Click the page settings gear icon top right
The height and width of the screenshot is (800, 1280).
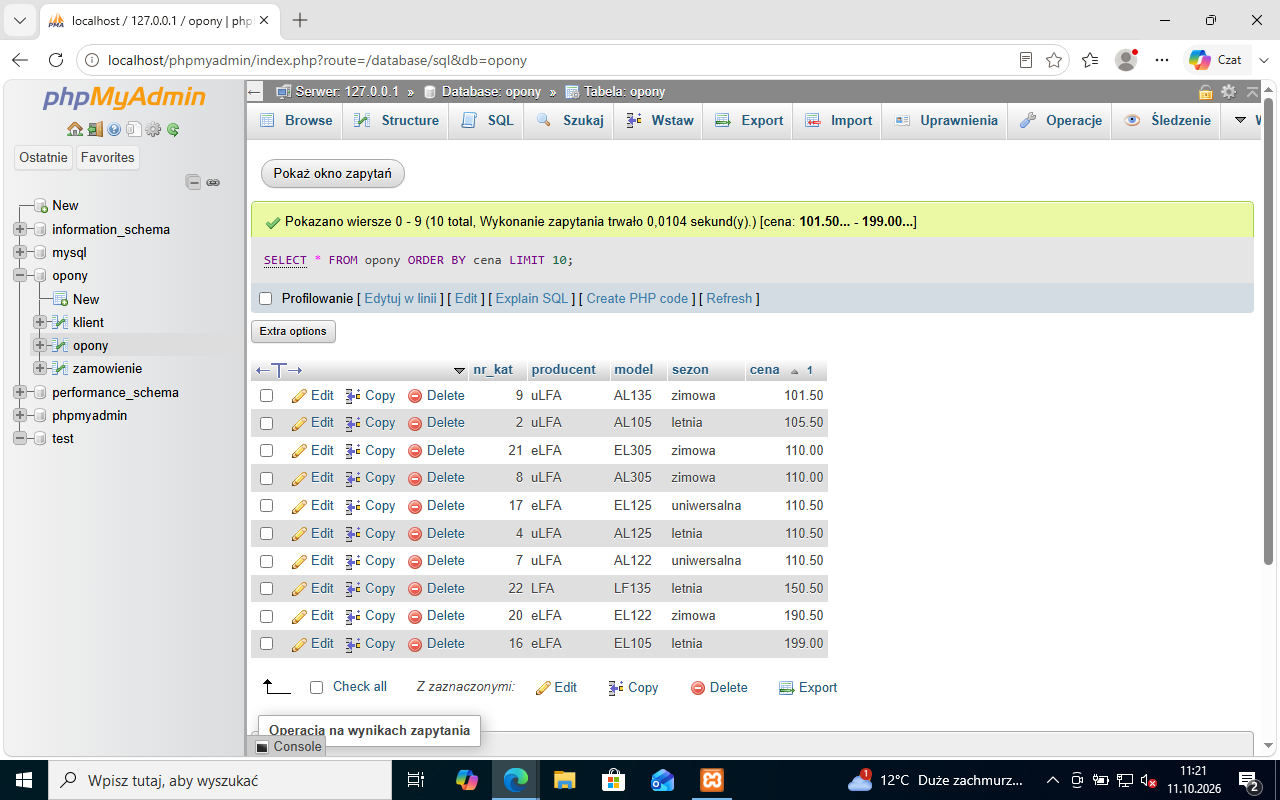click(x=1229, y=92)
